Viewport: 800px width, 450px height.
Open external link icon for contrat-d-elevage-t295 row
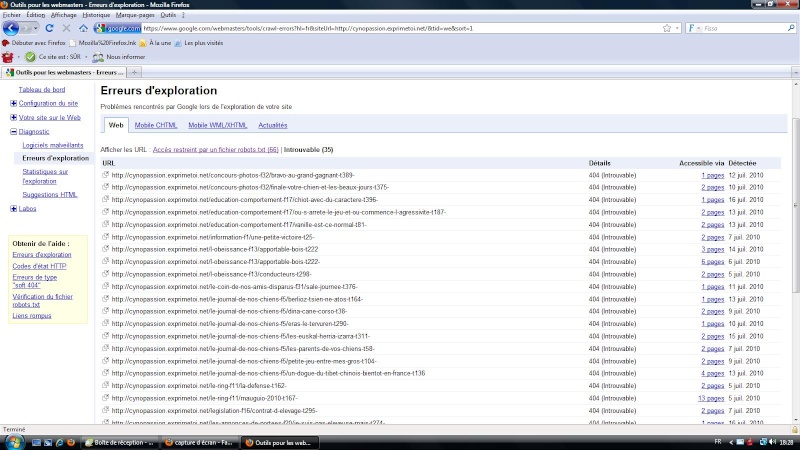[x=106, y=410]
